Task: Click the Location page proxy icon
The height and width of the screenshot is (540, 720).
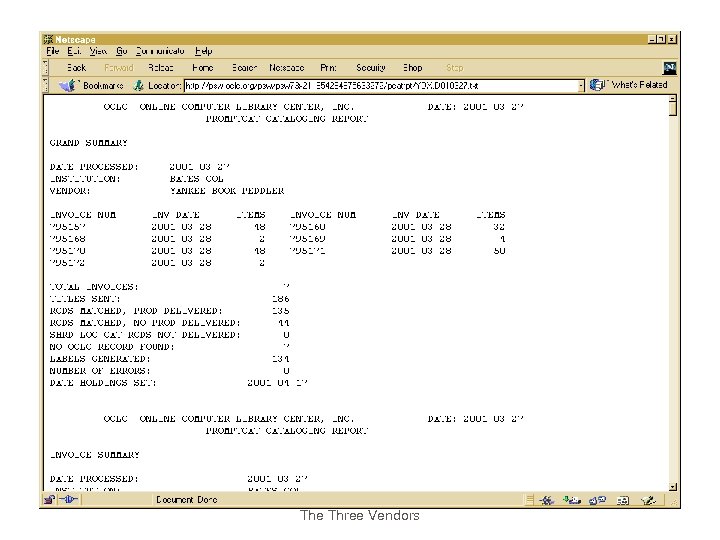Action: (138, 85)
